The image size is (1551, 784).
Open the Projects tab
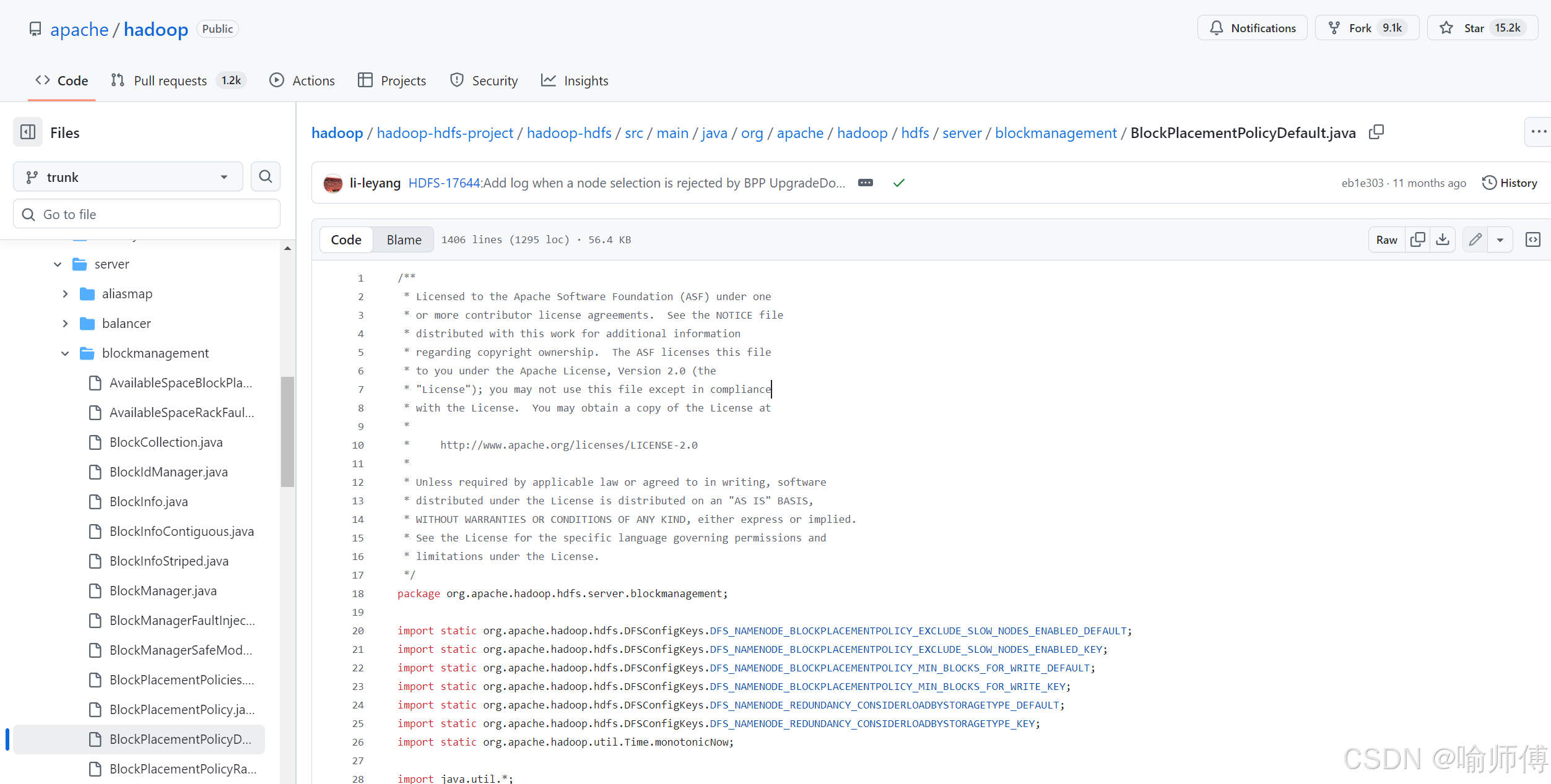392,80
